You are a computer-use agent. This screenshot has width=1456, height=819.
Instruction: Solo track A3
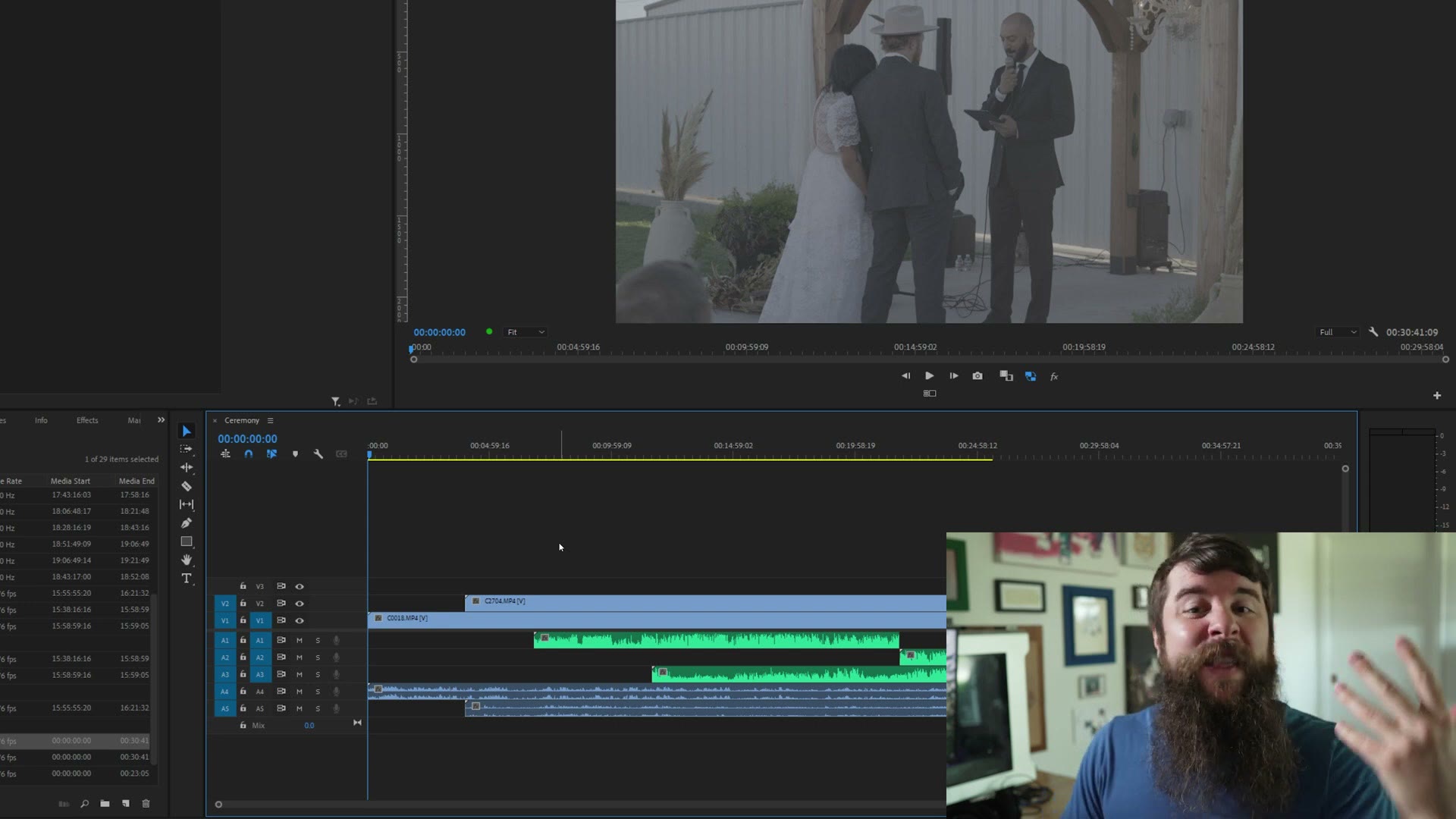tap(318, 674)
